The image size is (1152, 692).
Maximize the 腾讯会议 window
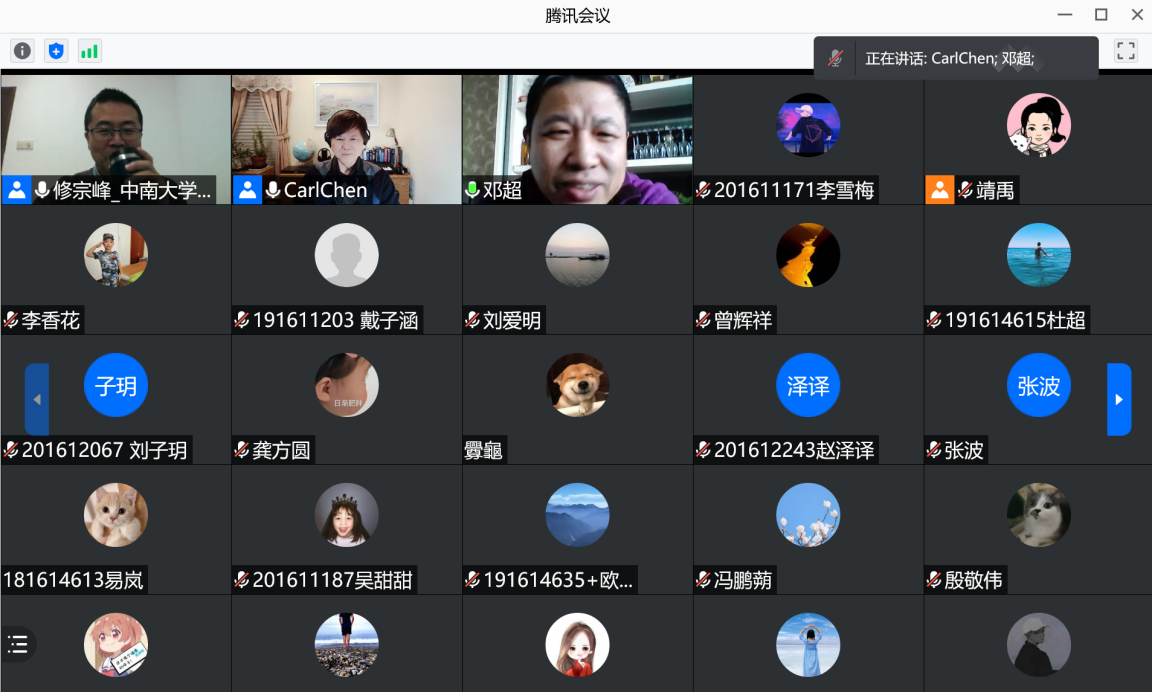[x=1101, y=15]
